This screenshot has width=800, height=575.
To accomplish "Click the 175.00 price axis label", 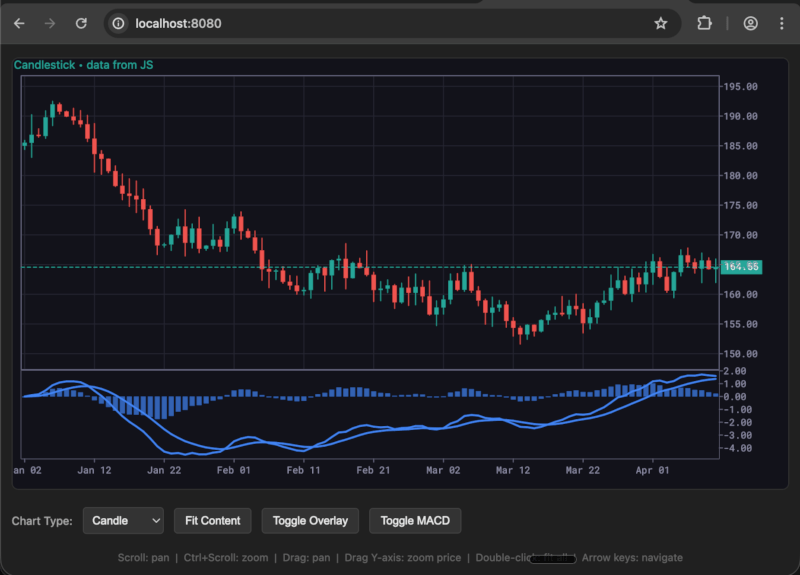I will click(x=741, y=206).
